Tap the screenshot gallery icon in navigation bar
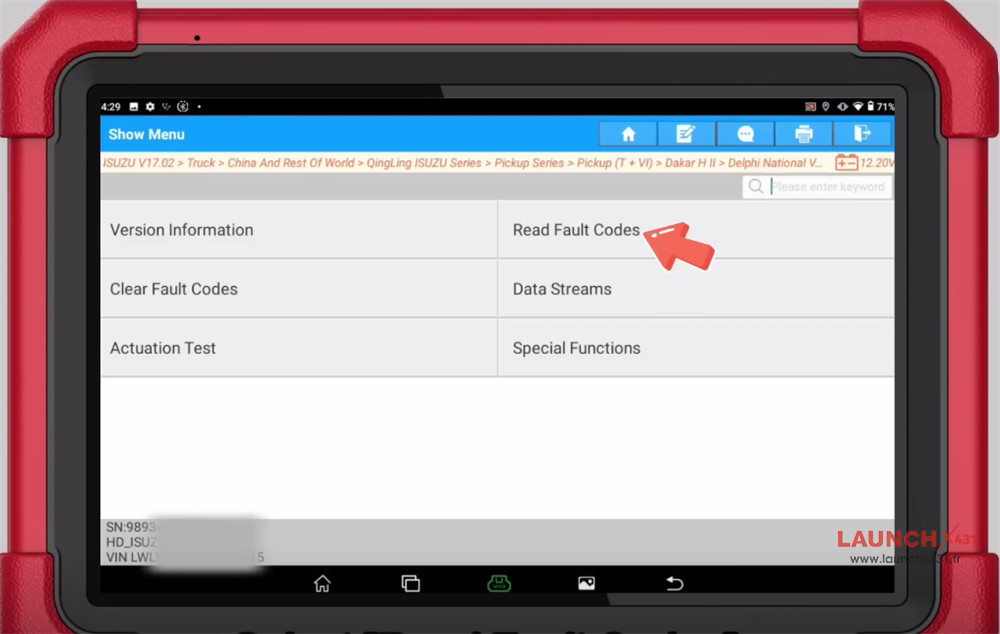This screenshot has height=634, width=1000. (x=586, y=583)
